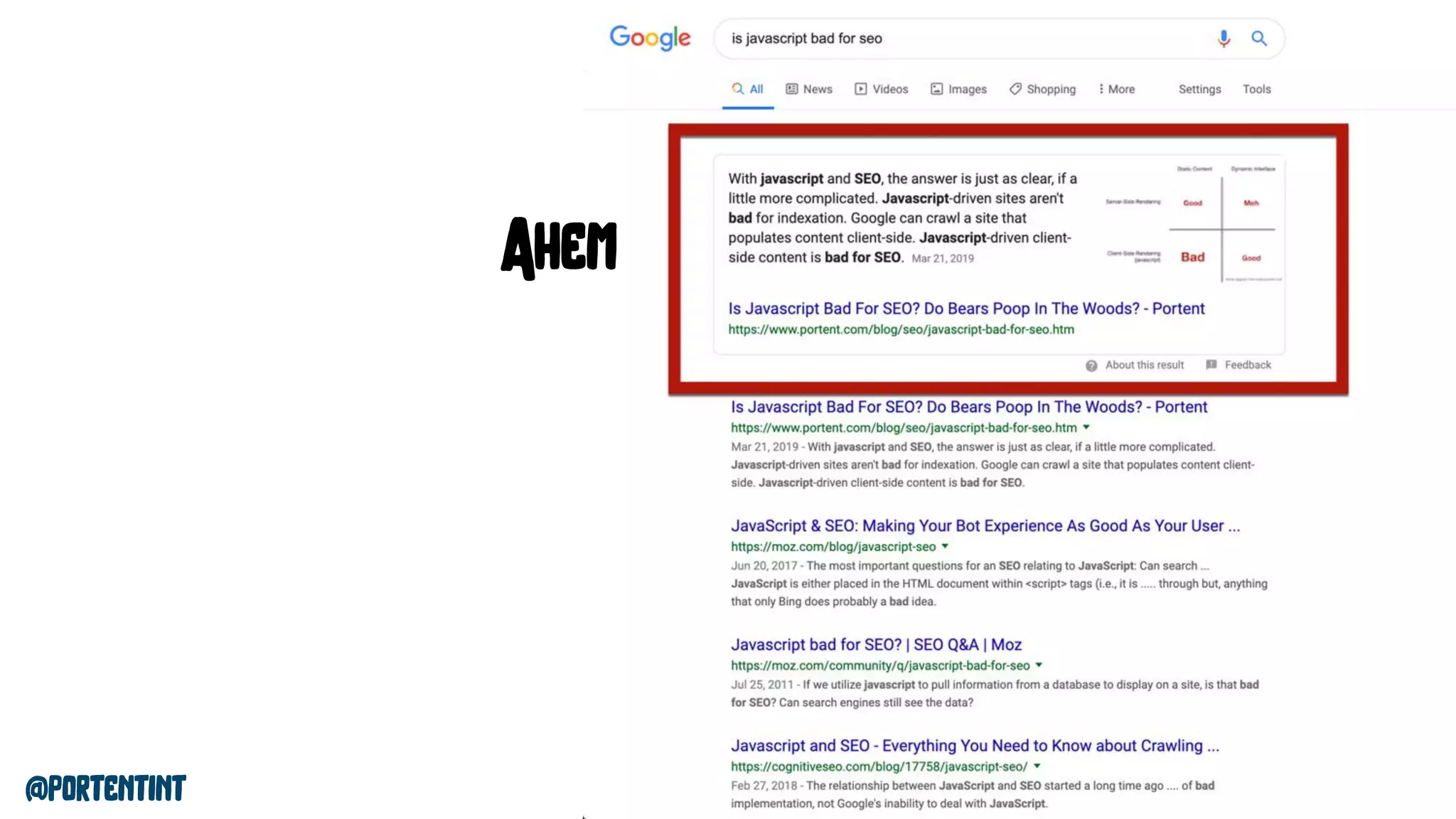Open the Tools menu
The height and width of the screenshot is (819, 1456).
1256,89
